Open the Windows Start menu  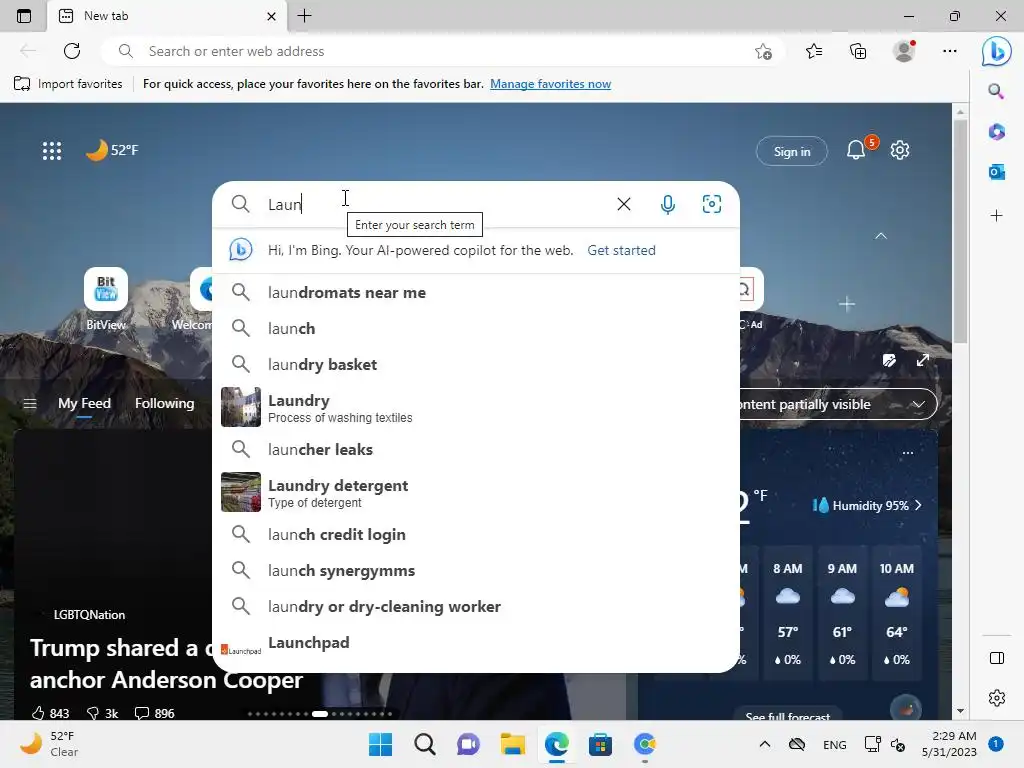(x=380, y=744)
